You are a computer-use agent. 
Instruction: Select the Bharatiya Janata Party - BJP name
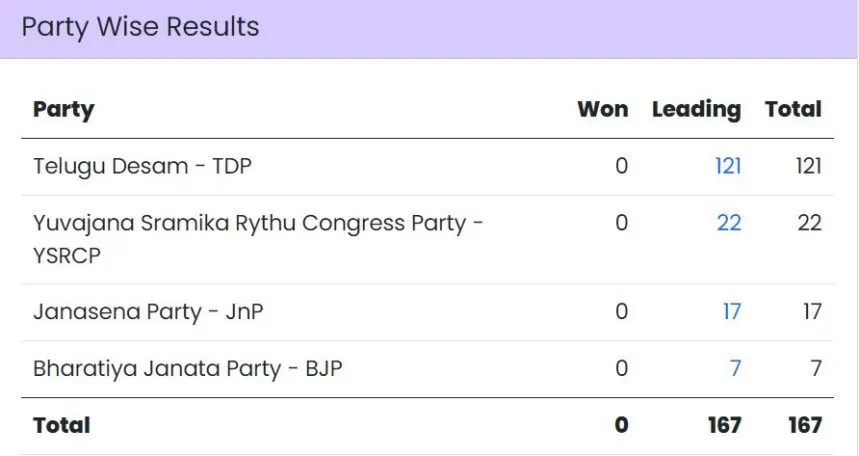(188, 369)
